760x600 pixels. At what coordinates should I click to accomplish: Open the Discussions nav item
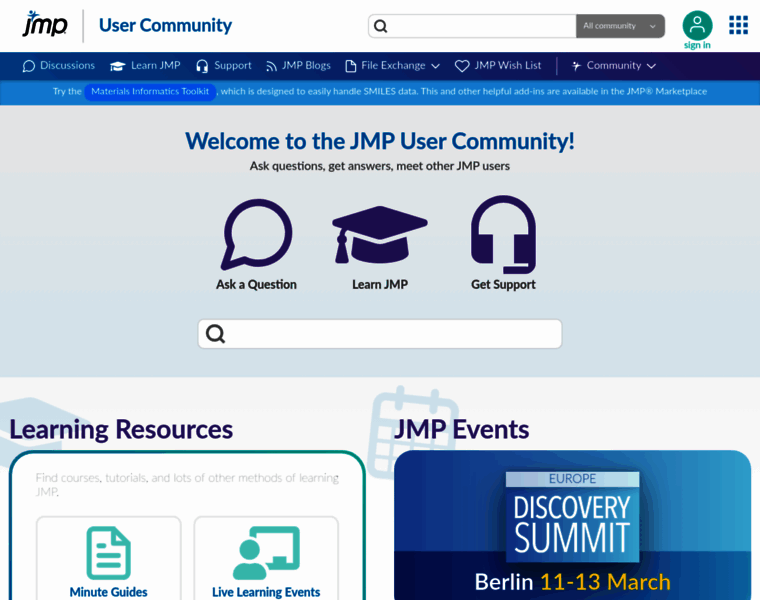click(x=67, y=65)
